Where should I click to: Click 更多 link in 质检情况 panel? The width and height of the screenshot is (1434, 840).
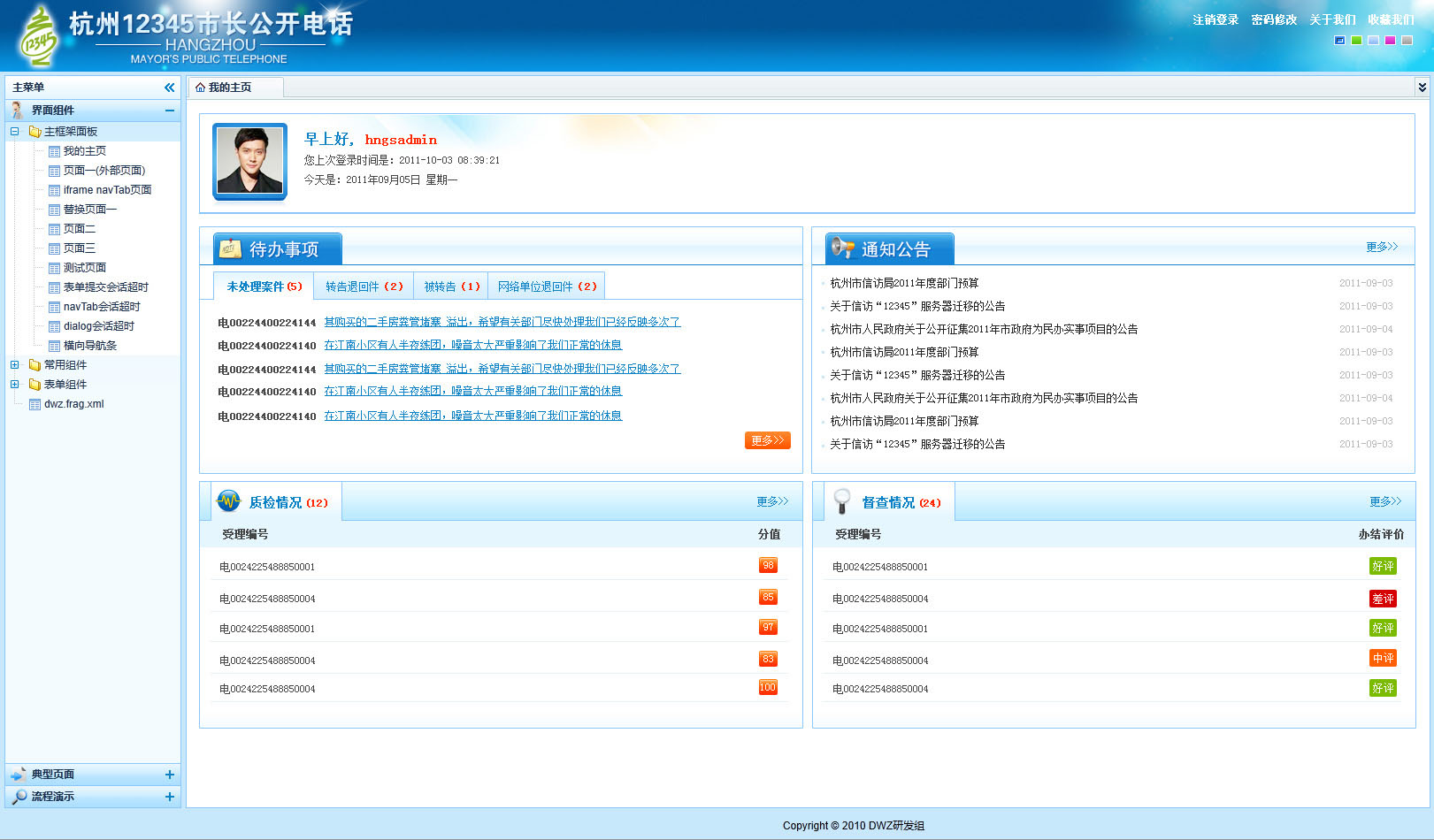click(772, 501)
